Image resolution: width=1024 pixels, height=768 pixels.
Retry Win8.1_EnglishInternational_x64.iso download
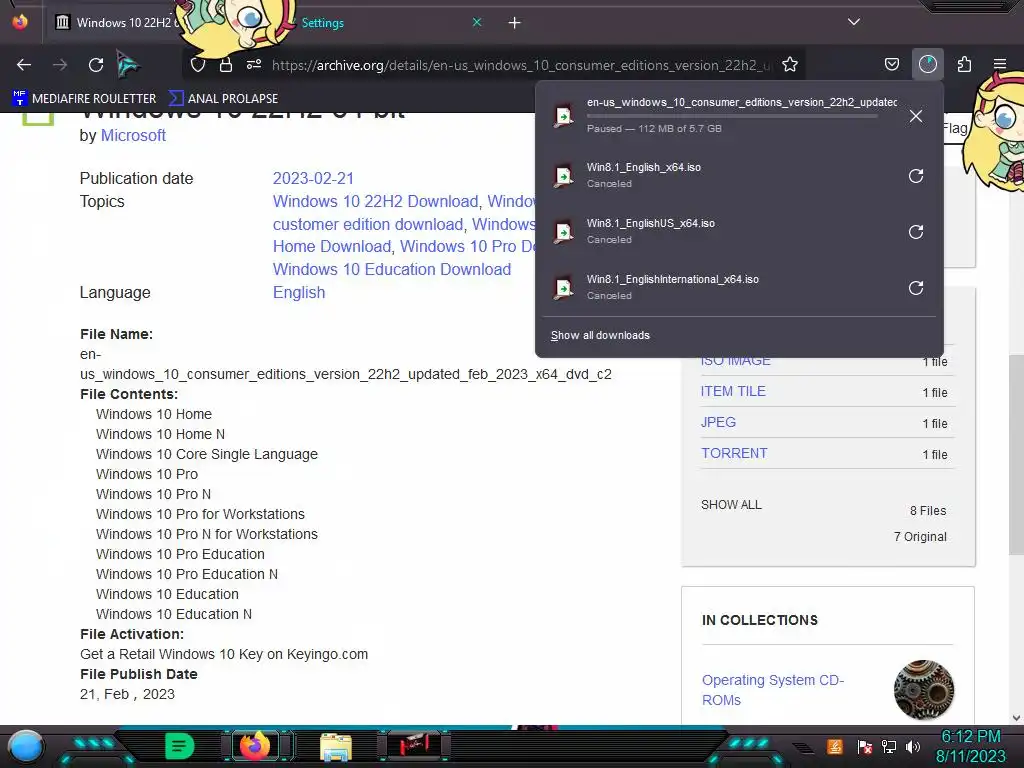[916, 288]
